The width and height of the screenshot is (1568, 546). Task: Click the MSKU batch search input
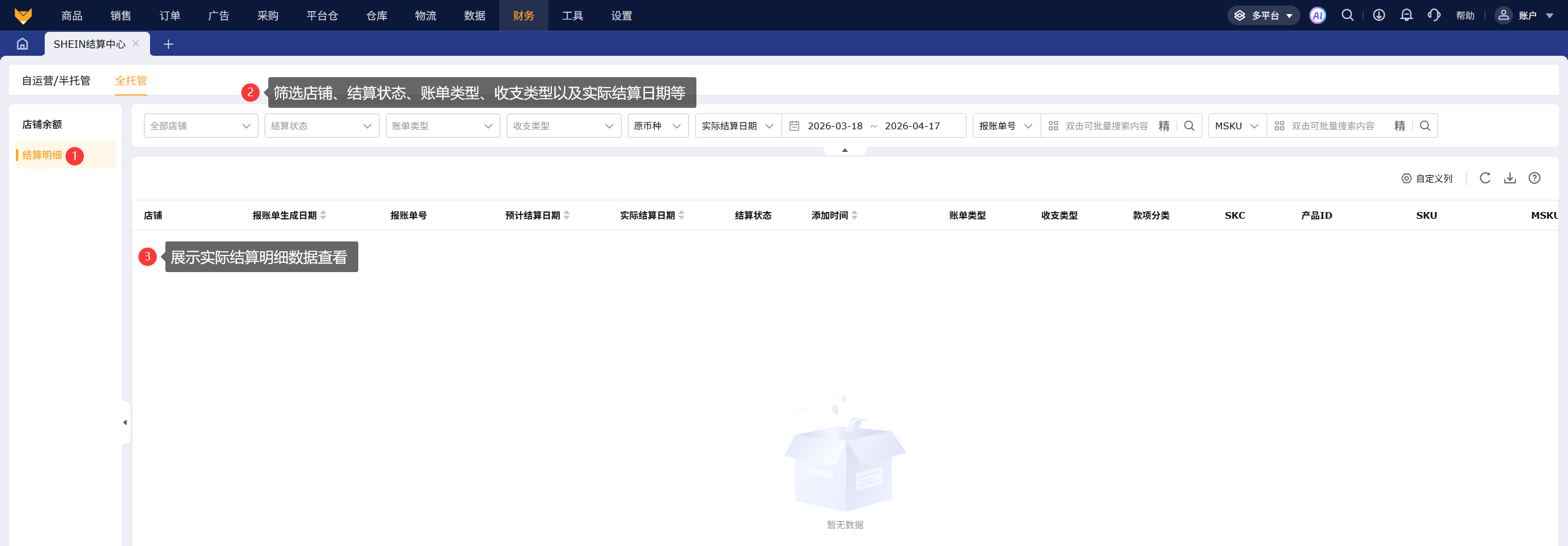tap(1333, 126)
